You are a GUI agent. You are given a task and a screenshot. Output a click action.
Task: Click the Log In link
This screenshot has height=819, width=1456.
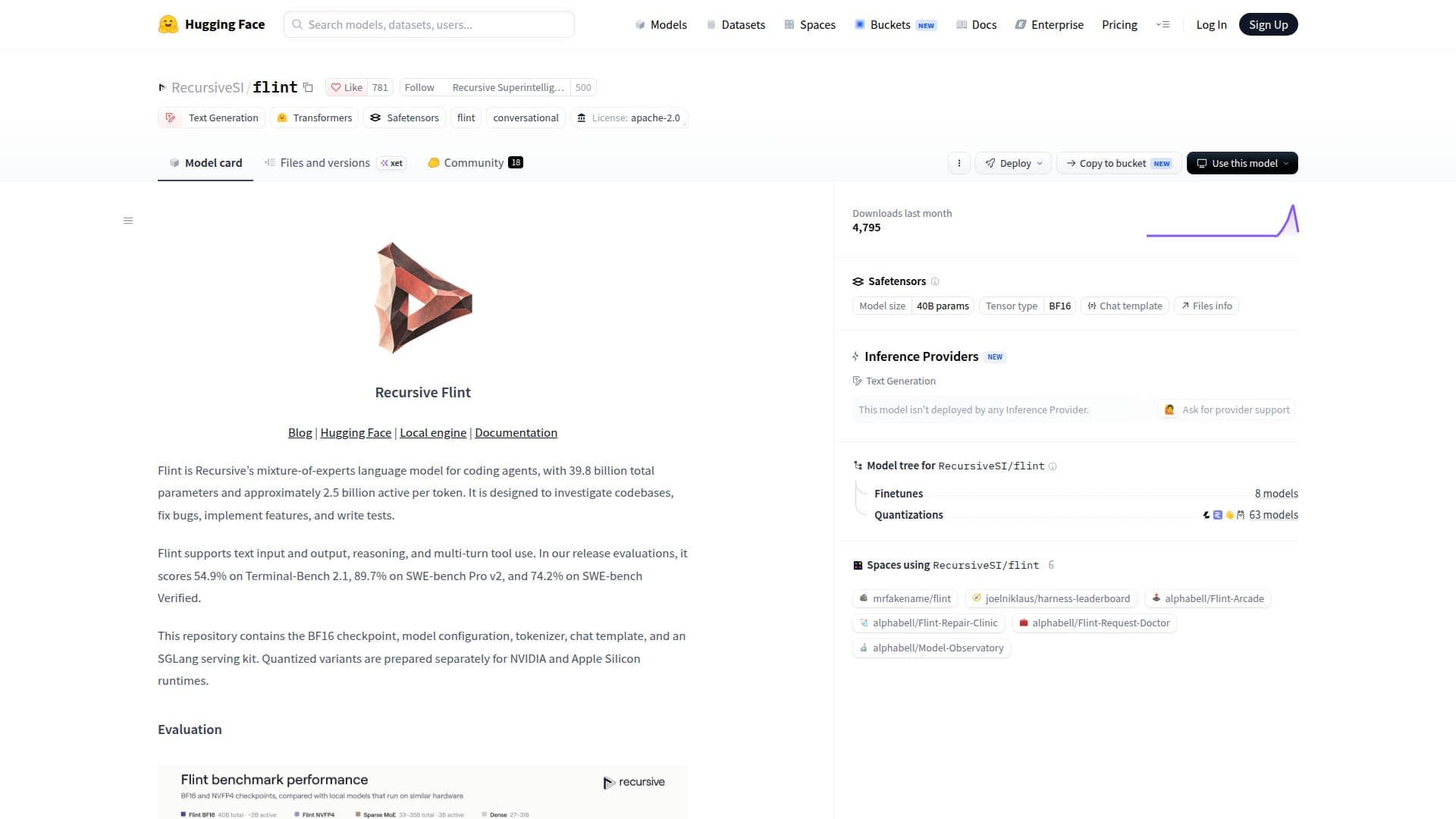pyautogui.click(x=1211, y=24)
